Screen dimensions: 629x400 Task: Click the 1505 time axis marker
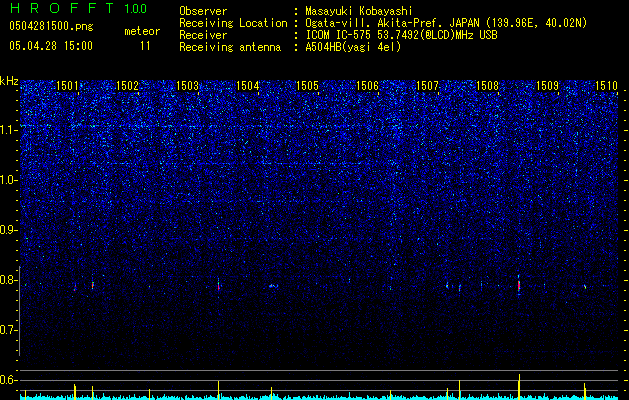coord(307,85)
